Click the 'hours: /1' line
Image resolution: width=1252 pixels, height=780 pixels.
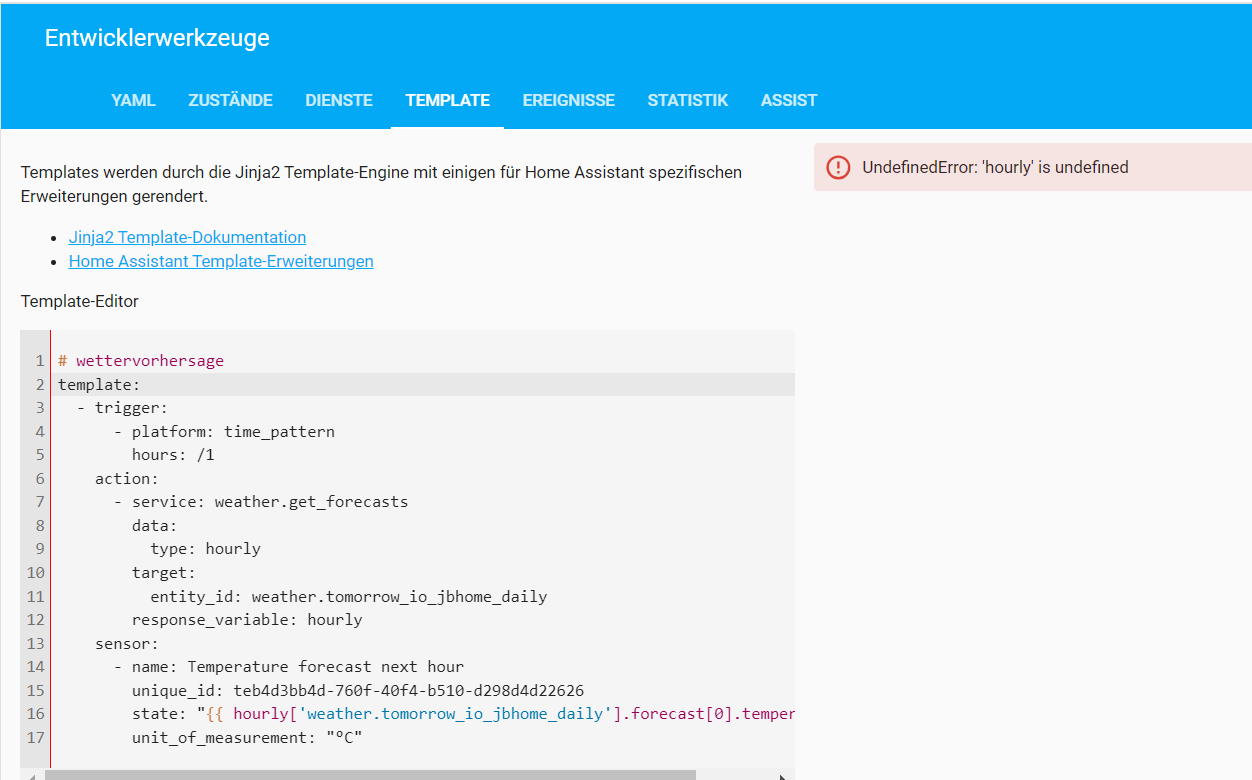pyautogui.click(x=173, y=455)
